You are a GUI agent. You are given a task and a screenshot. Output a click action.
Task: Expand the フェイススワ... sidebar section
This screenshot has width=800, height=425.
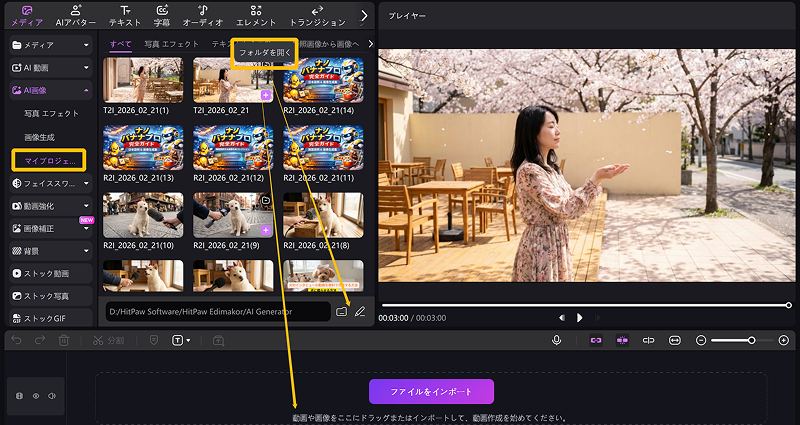point(51,183)
